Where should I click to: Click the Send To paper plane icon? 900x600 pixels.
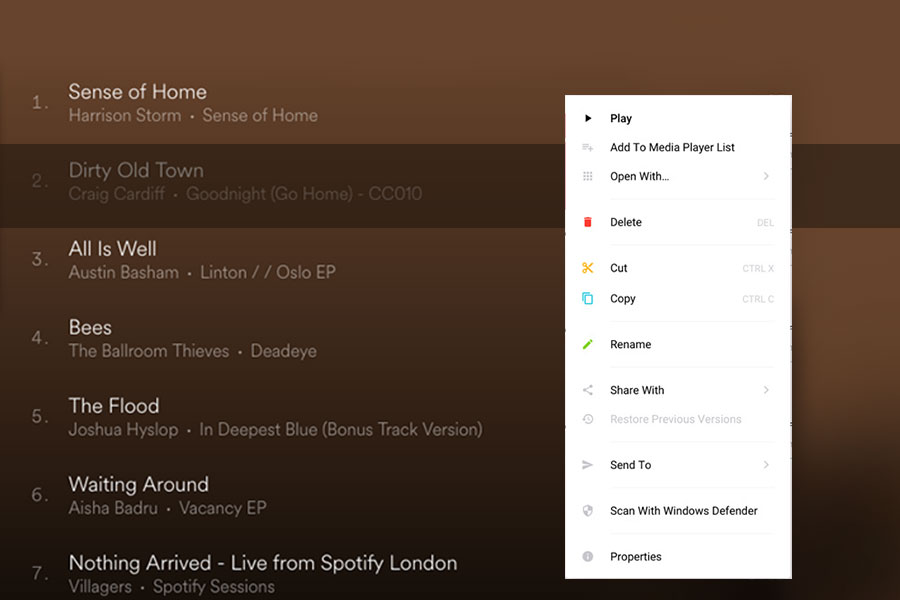(588, 465)
